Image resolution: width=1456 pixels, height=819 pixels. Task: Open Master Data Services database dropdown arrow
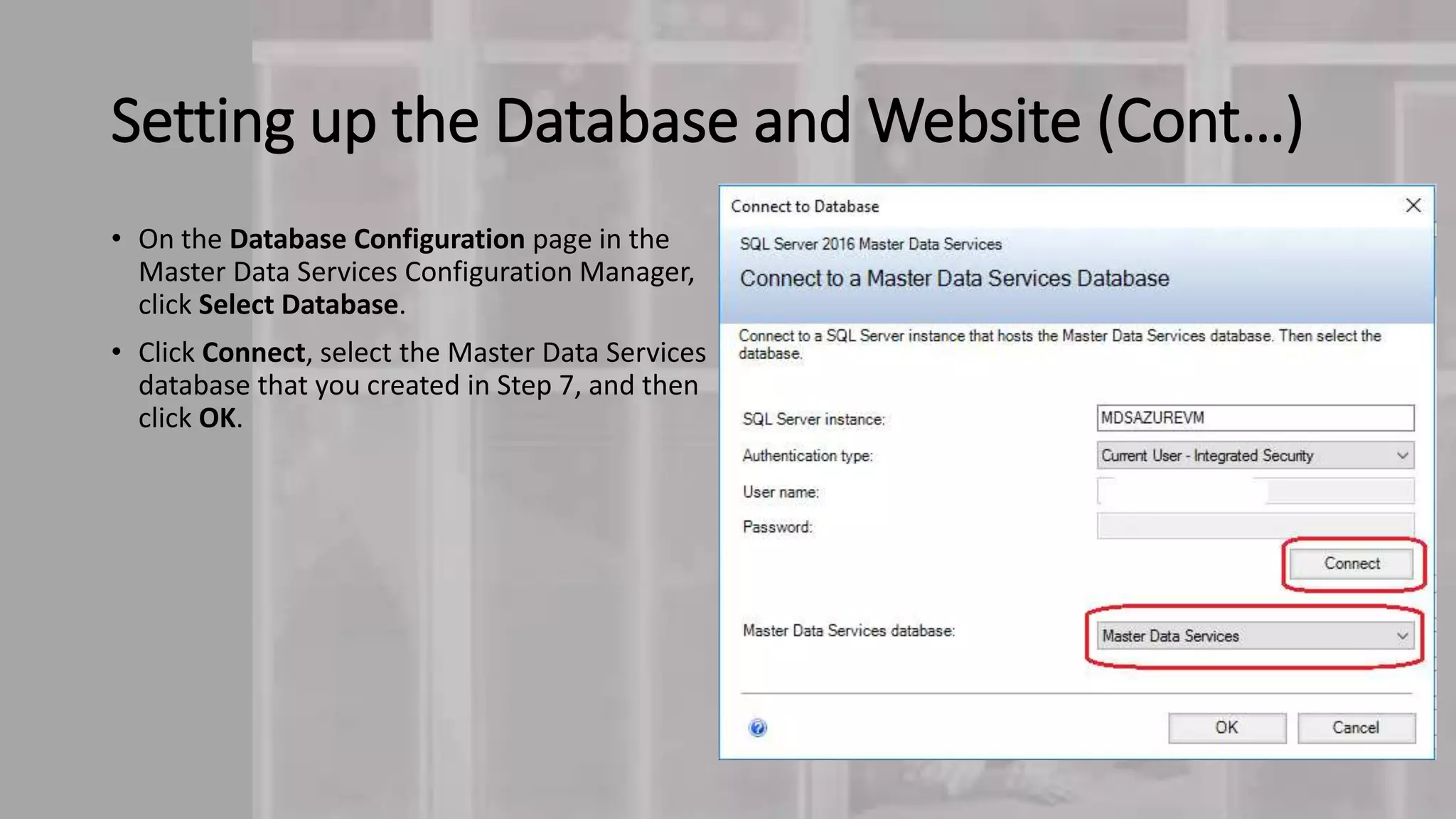1402,636
